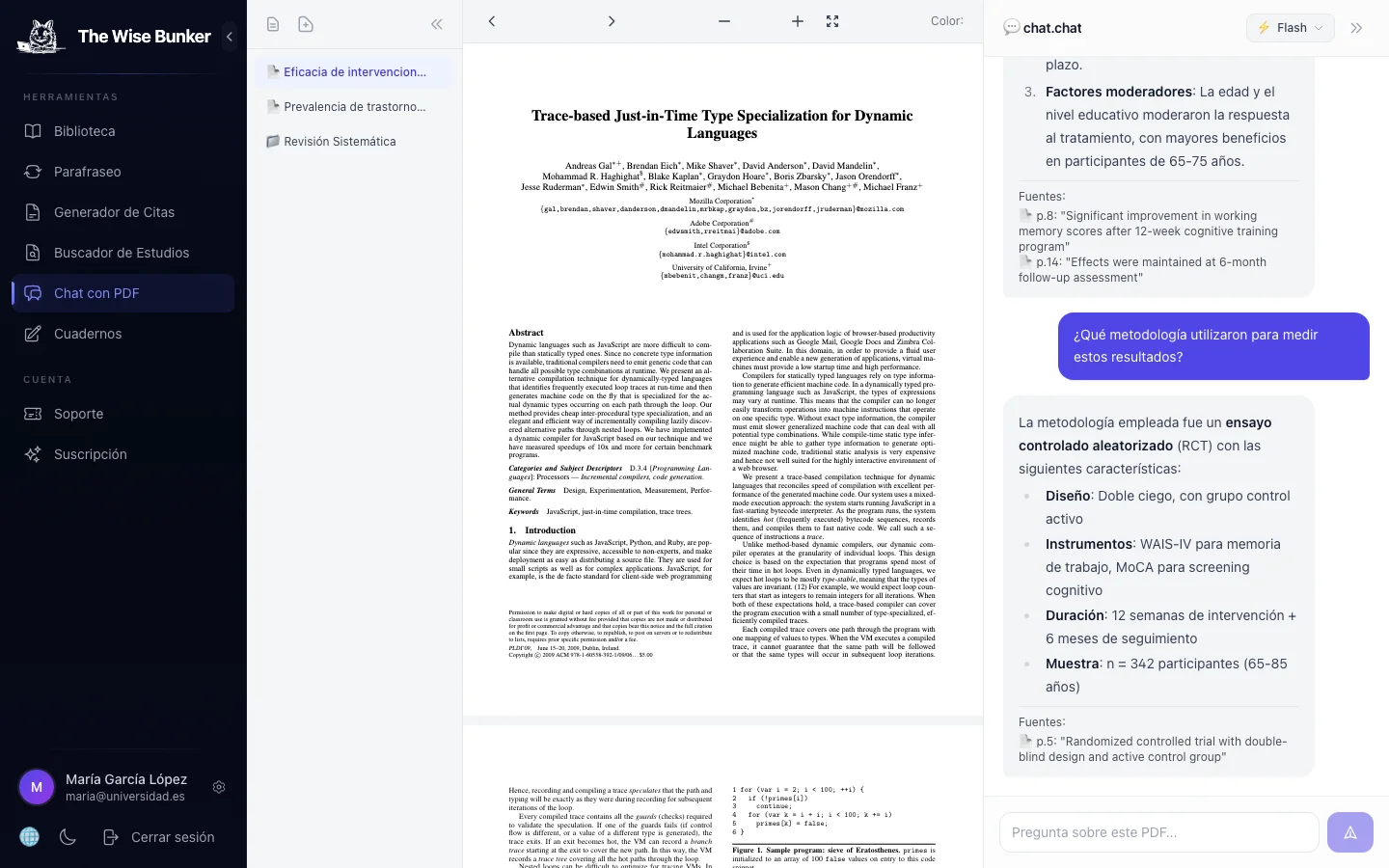This screenshot has height=868, width=1389.
Task: Open the add new document icon
Action: [x=306, y=24]
